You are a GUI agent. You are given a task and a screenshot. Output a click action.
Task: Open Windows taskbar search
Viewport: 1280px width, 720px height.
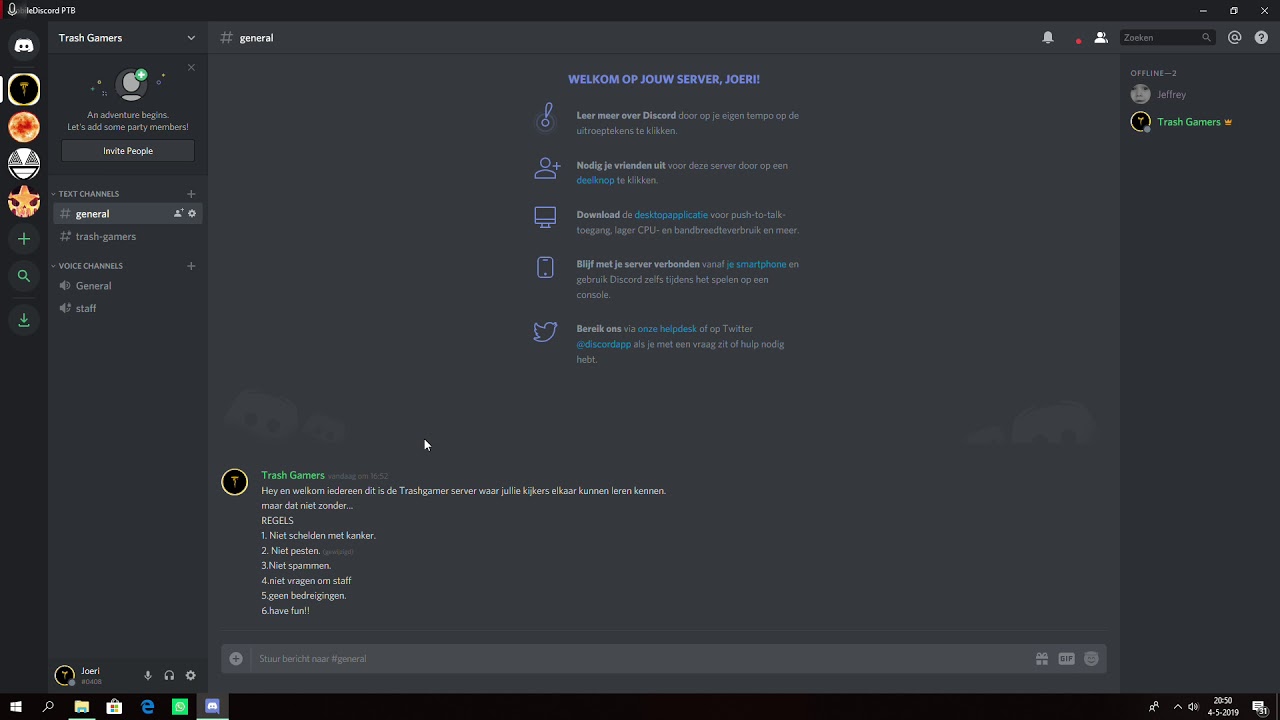(48, 707)
